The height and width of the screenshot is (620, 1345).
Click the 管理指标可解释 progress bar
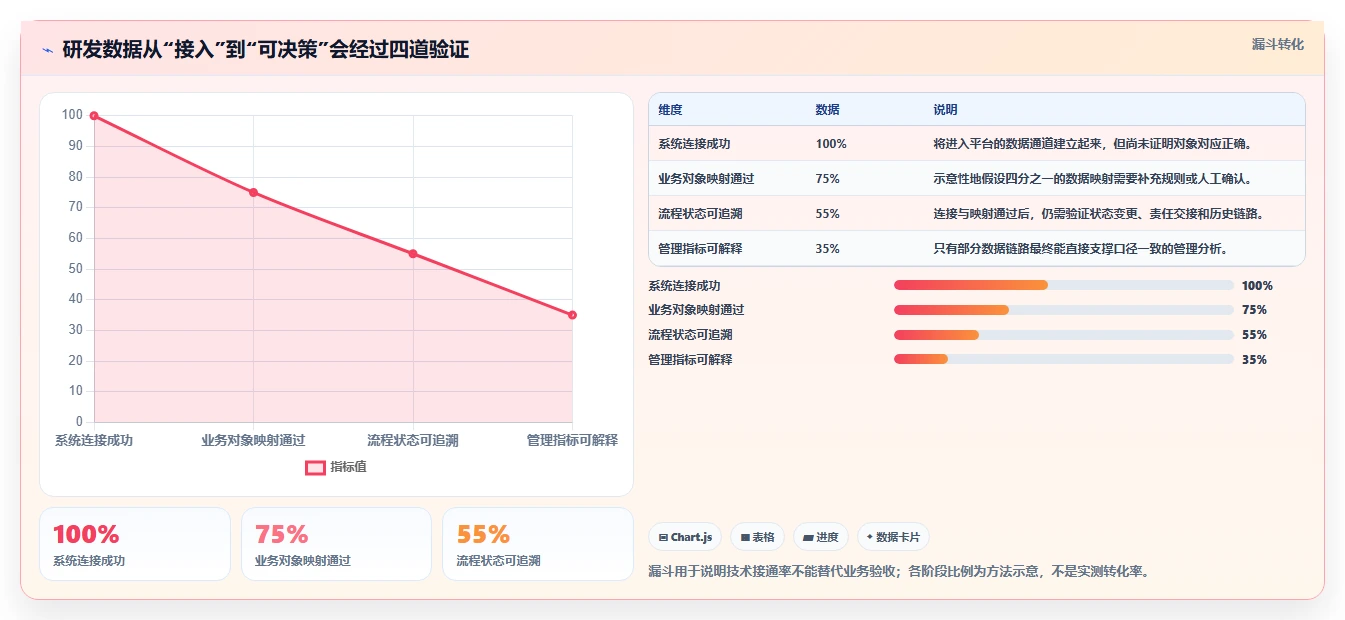coord(1064,360)
